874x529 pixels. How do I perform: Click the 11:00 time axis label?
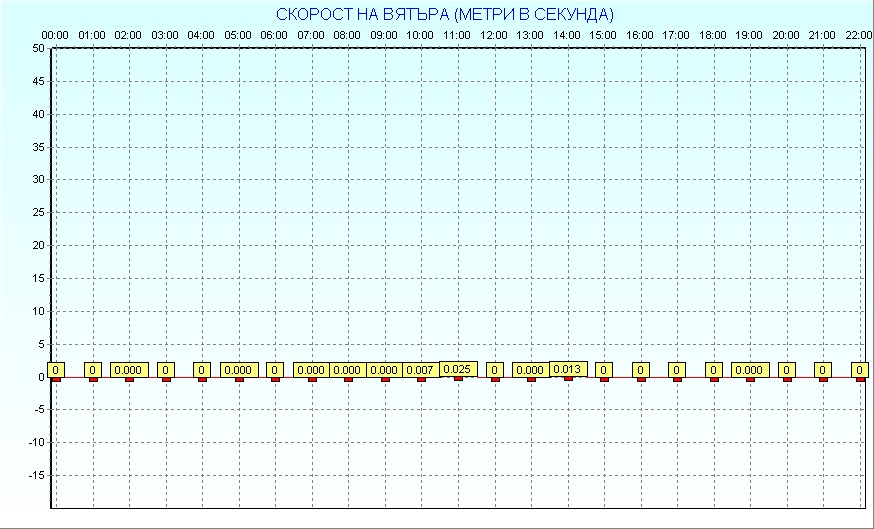(x=457, y=35)
